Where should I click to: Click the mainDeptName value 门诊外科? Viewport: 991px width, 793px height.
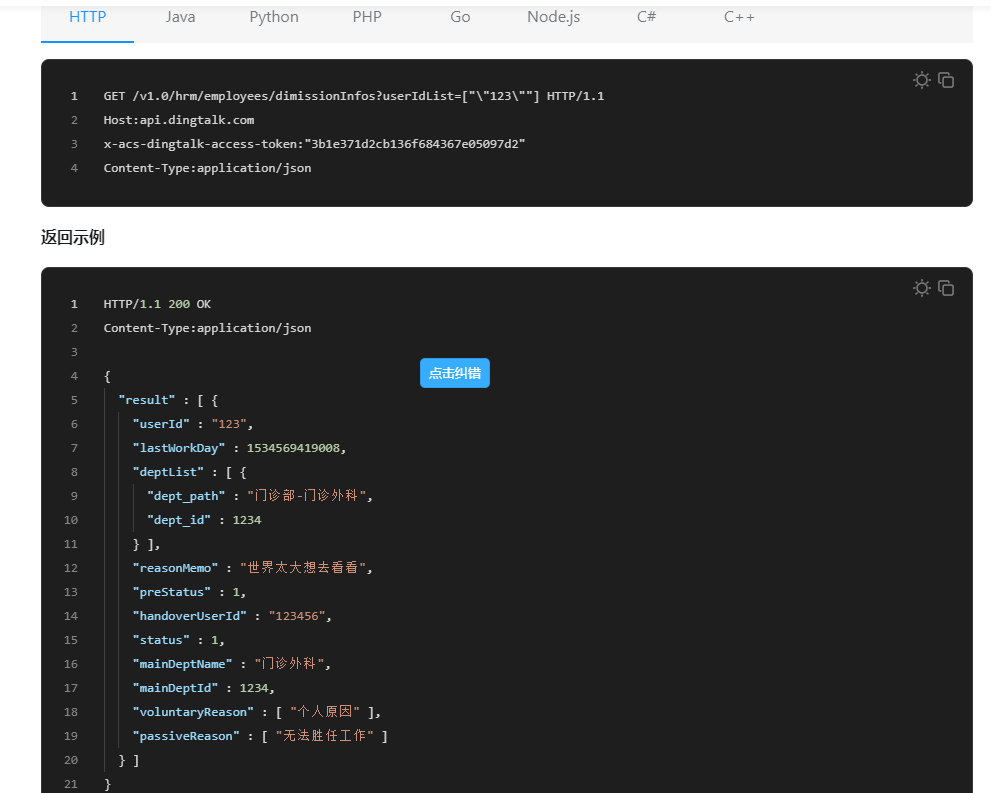coord(289,664)
